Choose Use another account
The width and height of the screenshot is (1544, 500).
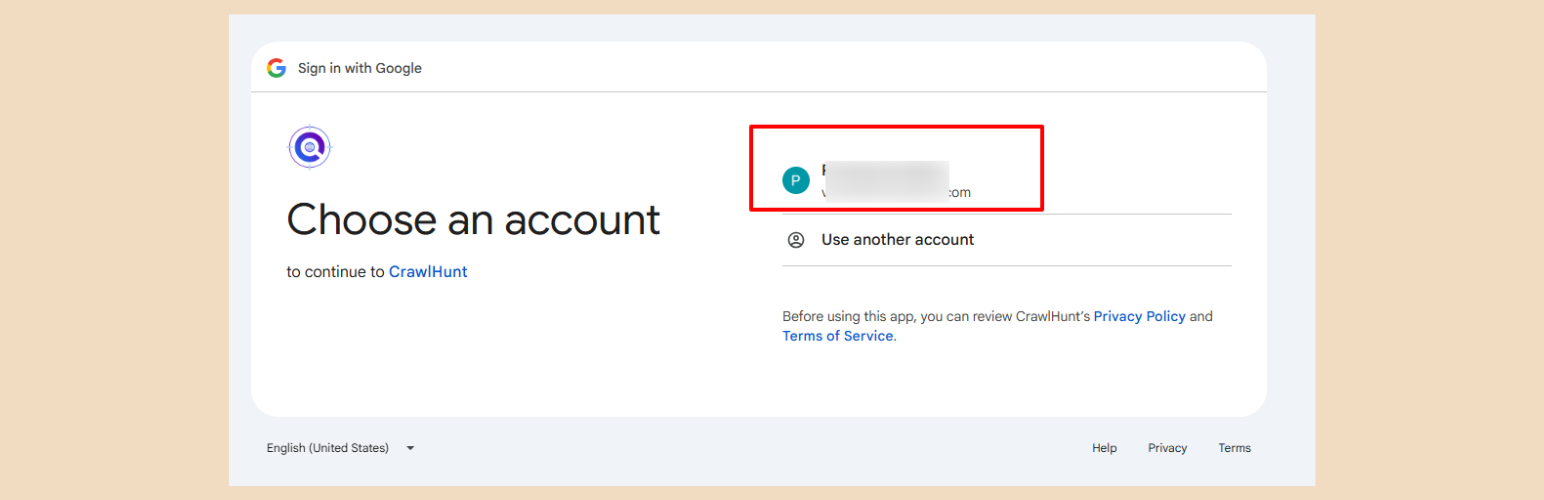[x=1006, y=240]
